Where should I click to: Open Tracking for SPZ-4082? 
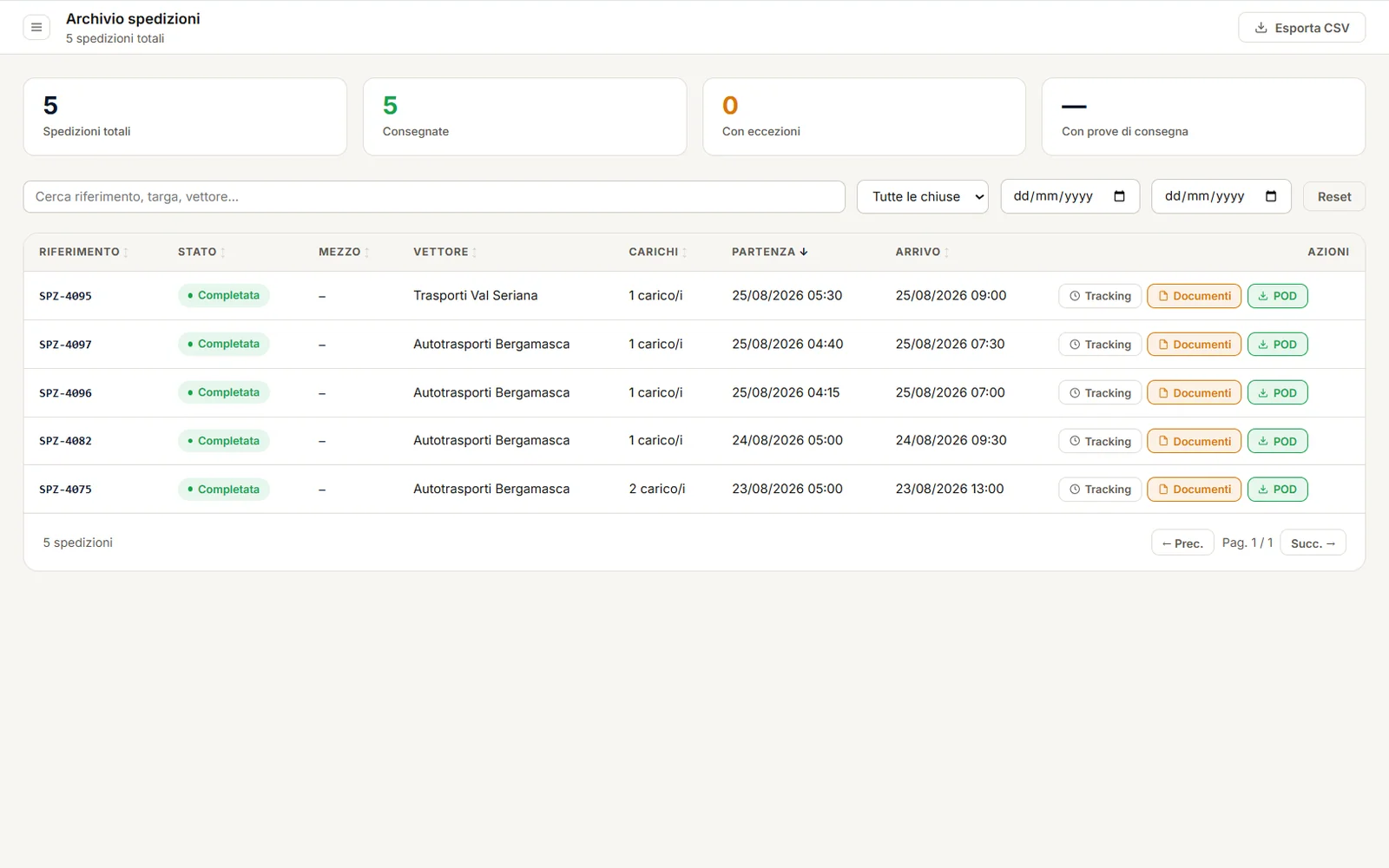coord(1100,441)
